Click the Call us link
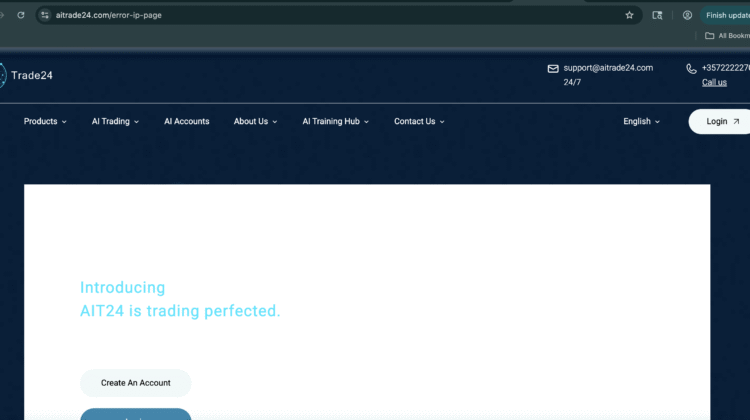This screenshot has width=750, height=420. point(714,82)
